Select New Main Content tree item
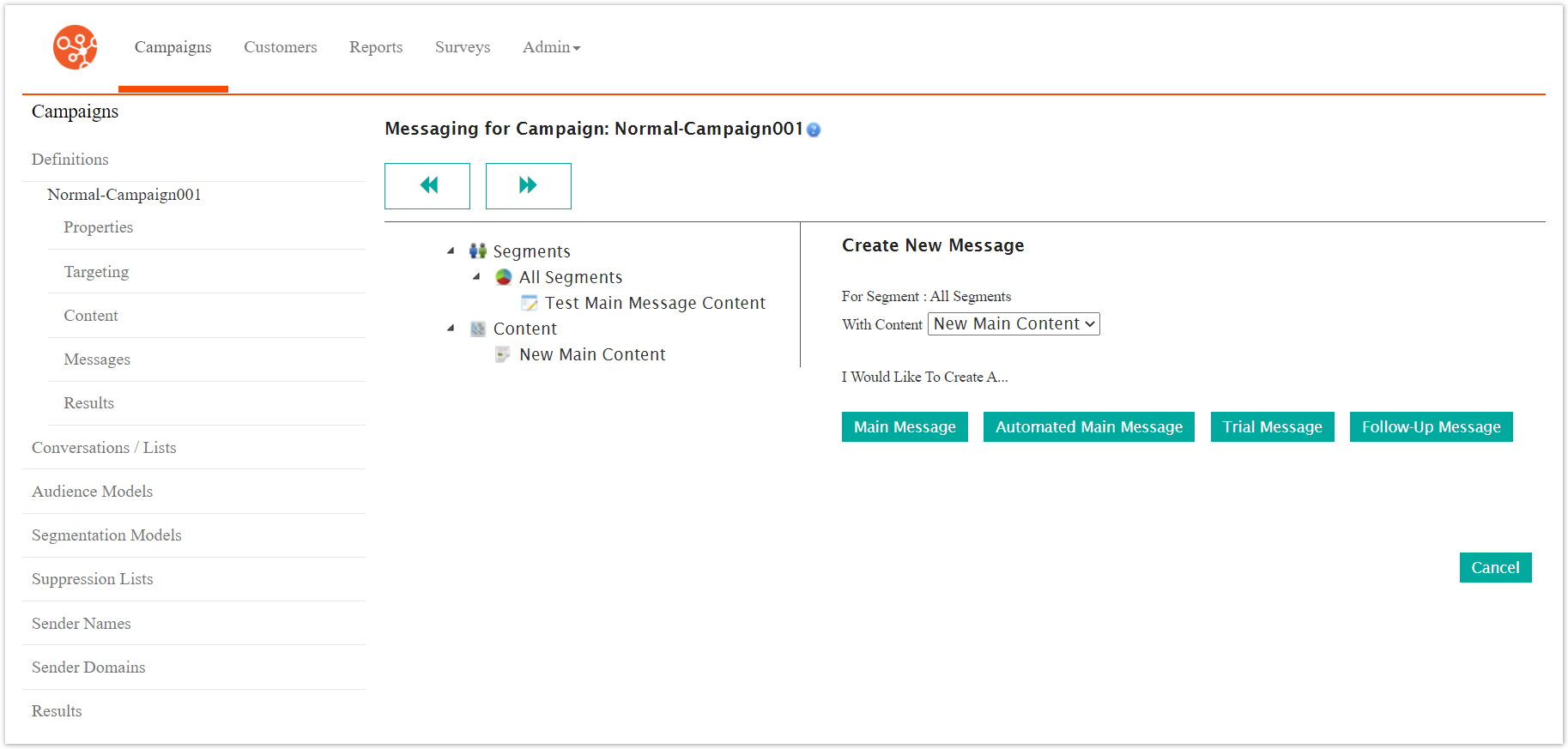Viewport: 1568px width, 749px height. coord(592,354)
